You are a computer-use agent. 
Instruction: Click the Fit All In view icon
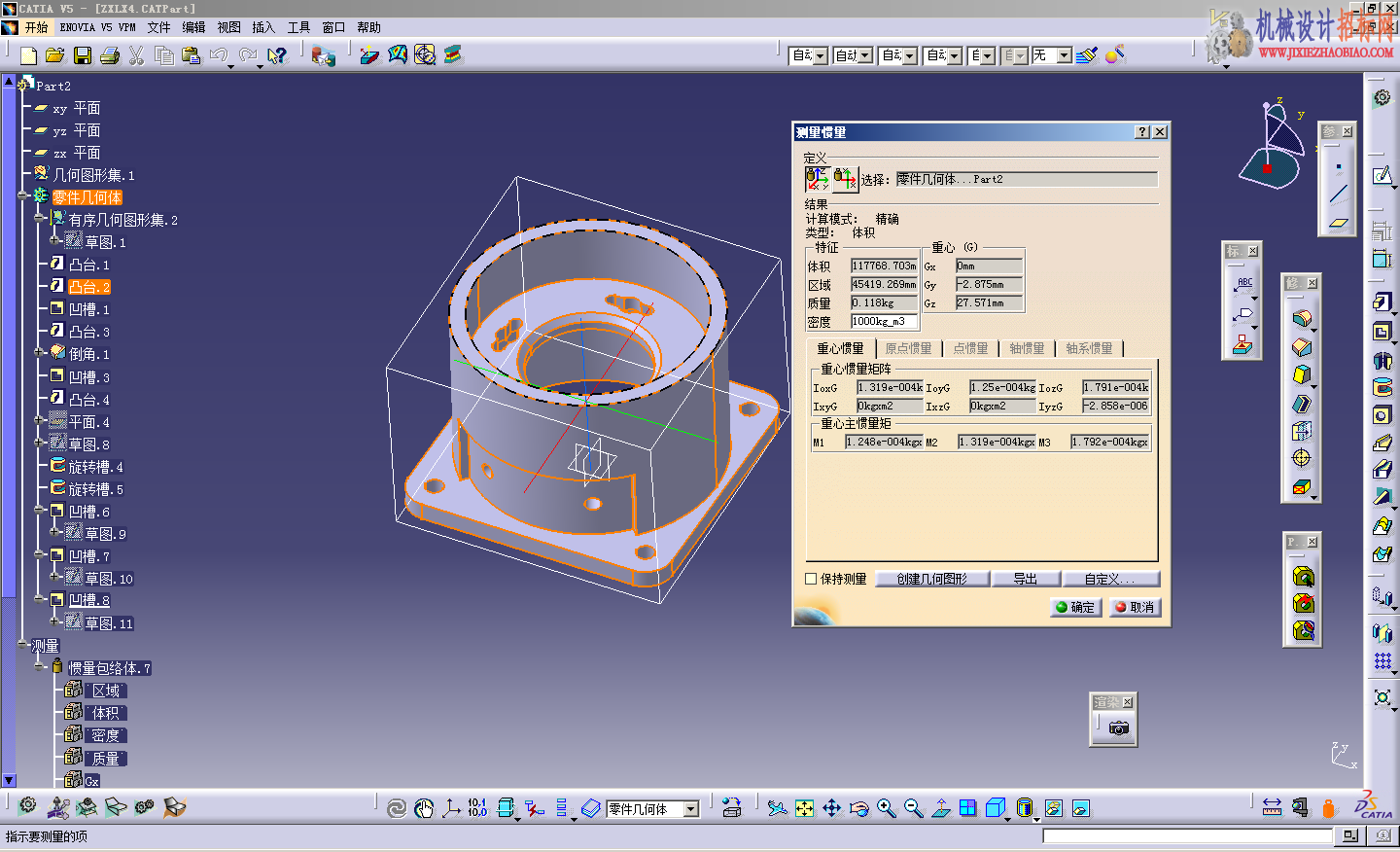804,808
